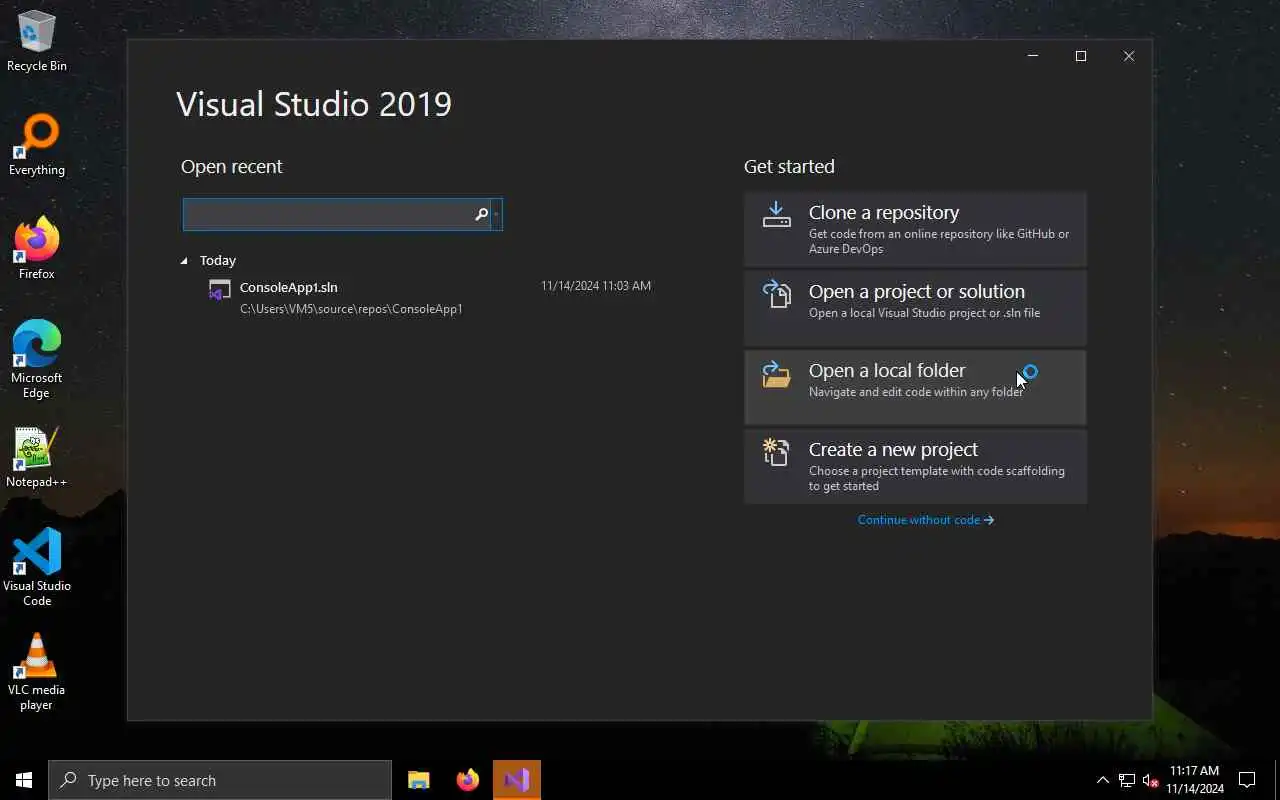Choose Open a project or solution

coord(915,308)
